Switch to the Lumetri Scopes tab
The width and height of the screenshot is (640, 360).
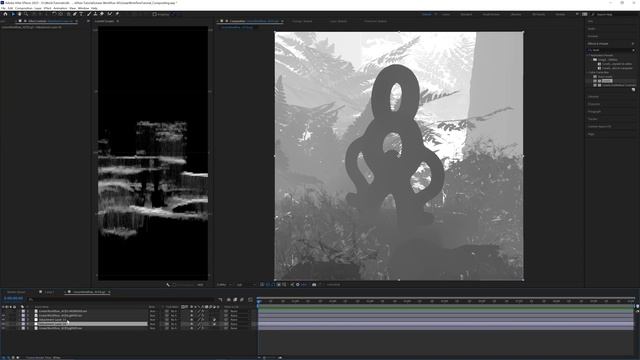point(104,21)
